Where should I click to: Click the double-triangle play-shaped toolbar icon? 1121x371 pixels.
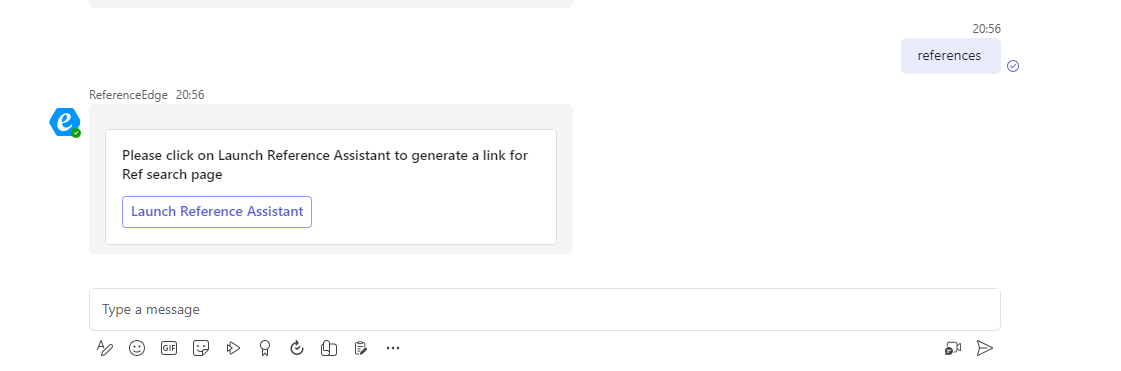click(233, 348)
